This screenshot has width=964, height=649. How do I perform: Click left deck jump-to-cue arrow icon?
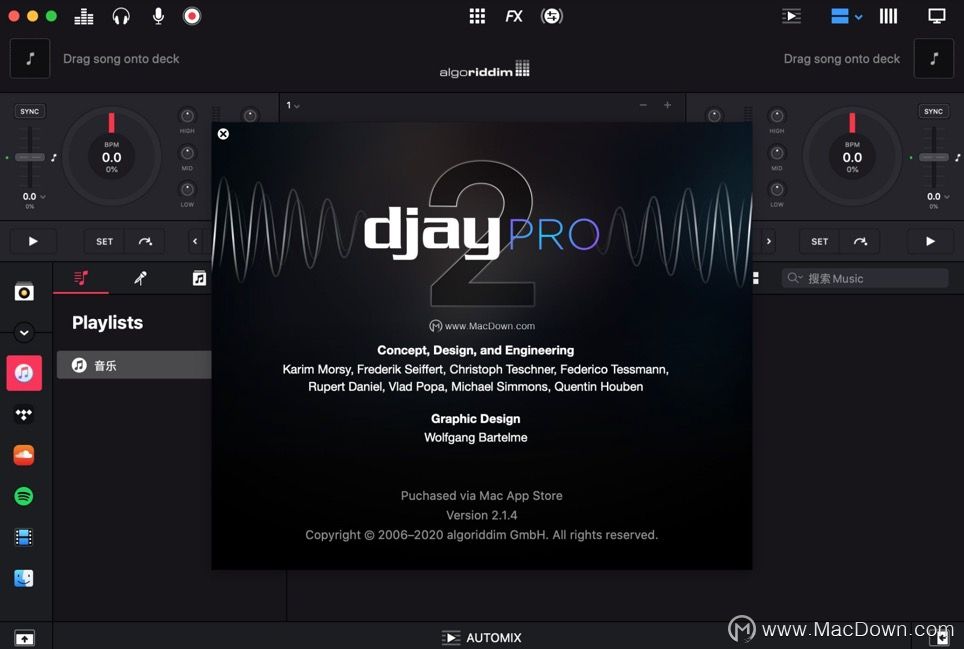coord(145,242)
